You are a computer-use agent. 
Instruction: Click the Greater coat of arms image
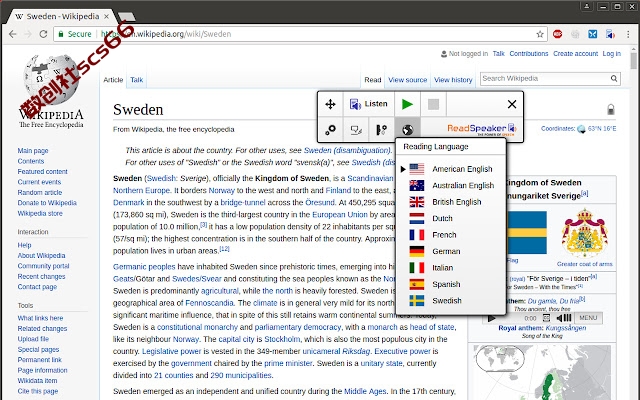[584, 233]
